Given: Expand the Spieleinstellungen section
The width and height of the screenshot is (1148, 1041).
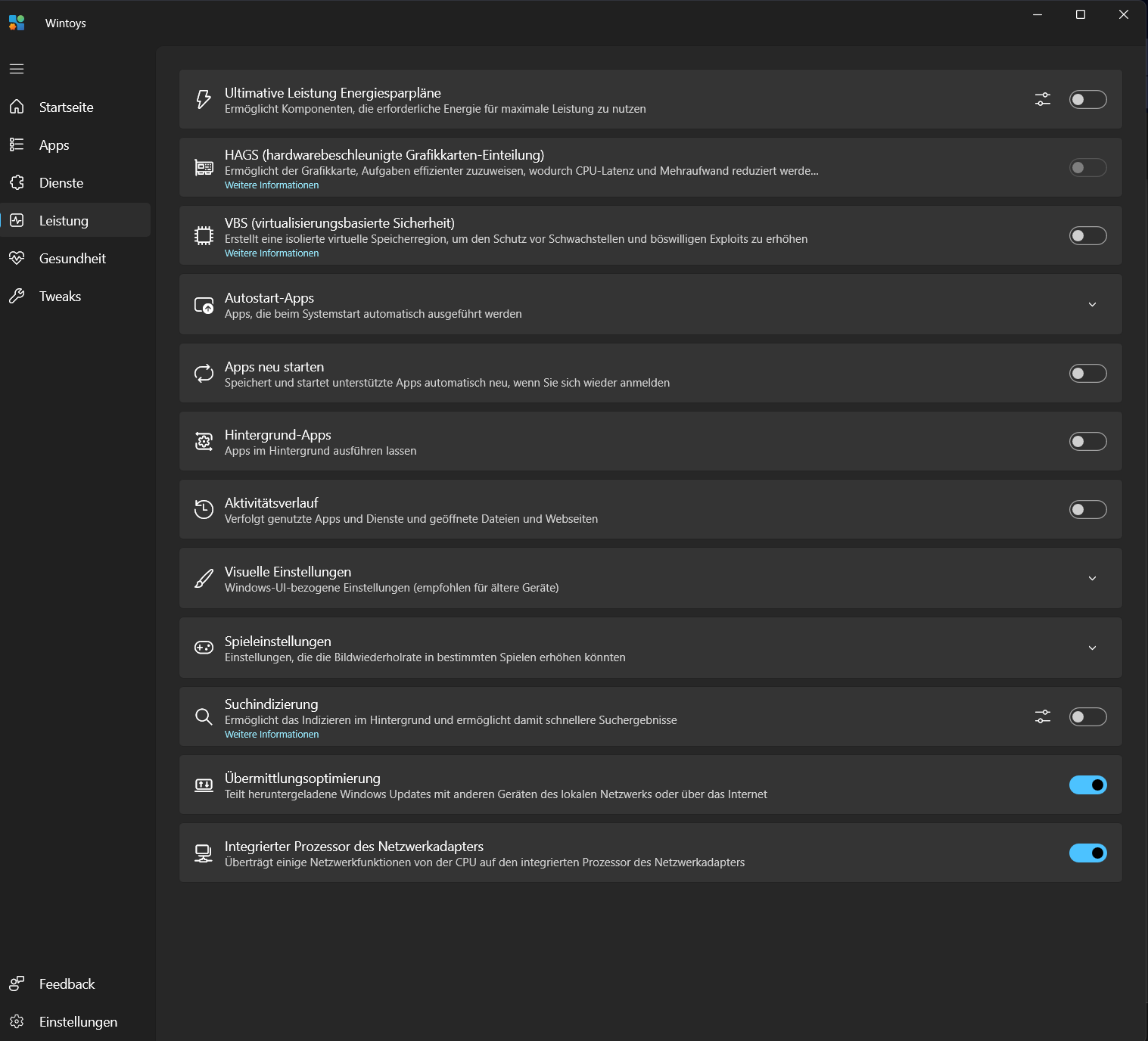Looking at the screenshot, I should 1092,648.
